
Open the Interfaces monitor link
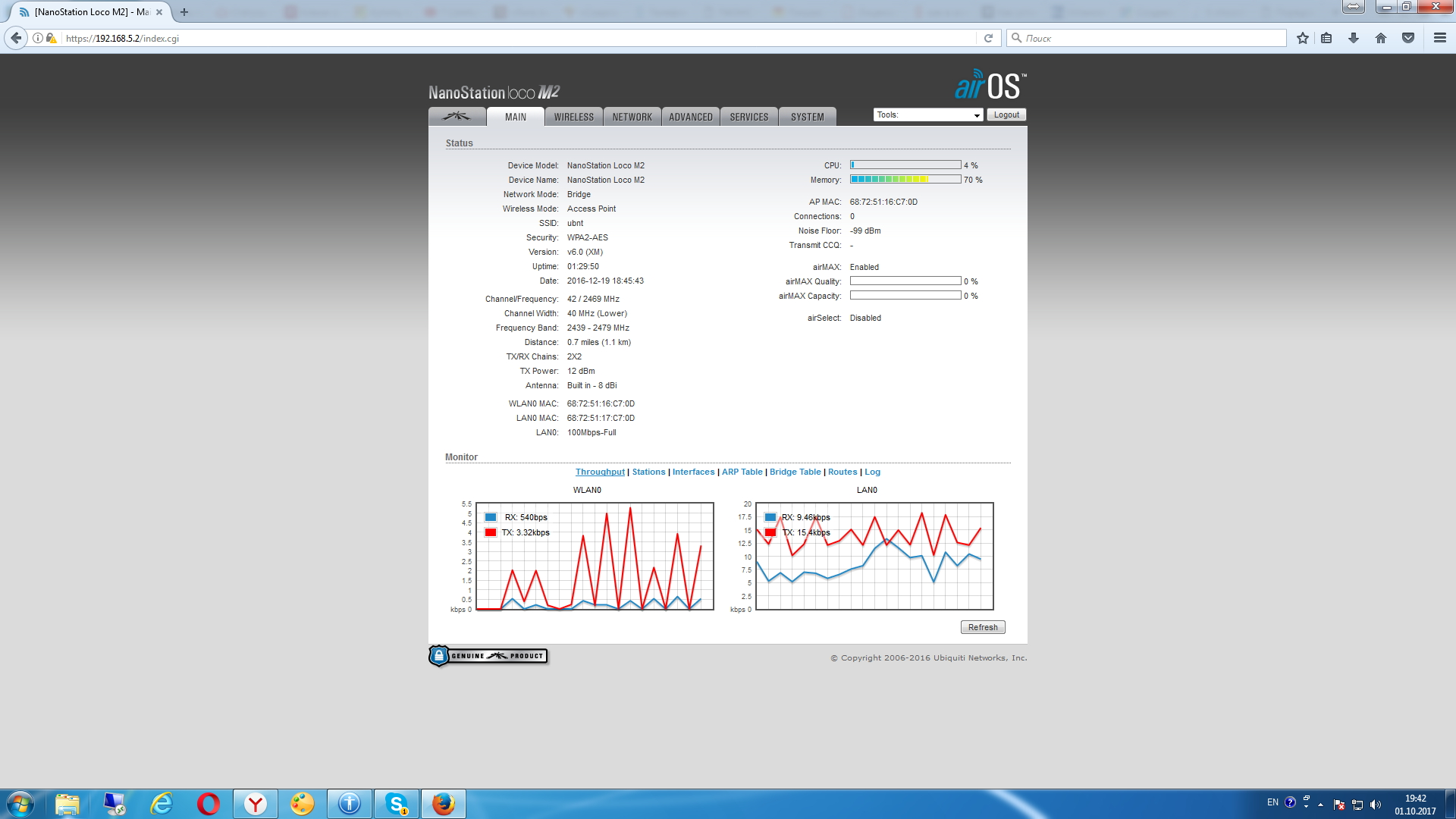point(693,472)
